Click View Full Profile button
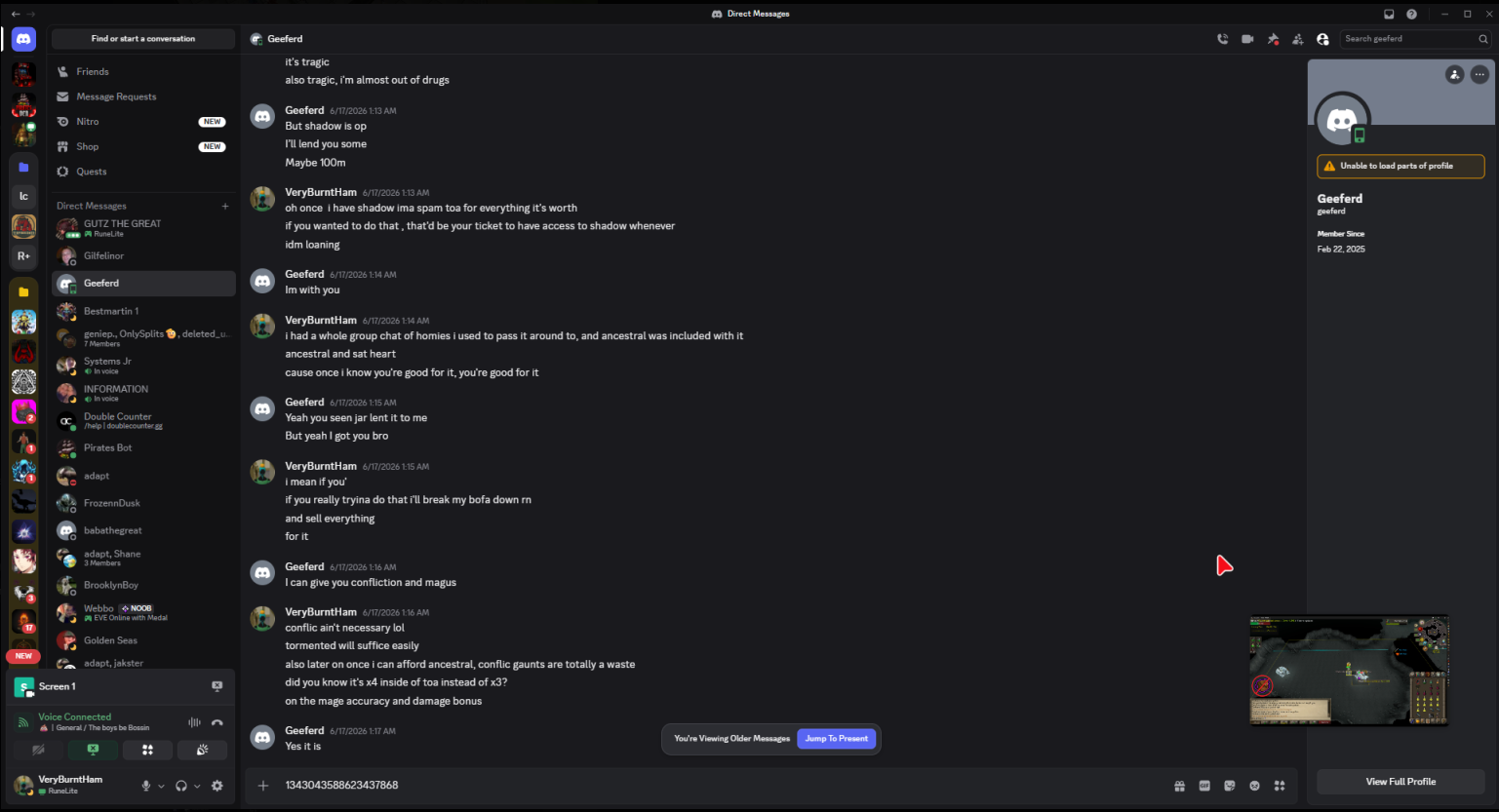Image resolution: width=1499 pixels, height=812 pixels. [1400, 782]
